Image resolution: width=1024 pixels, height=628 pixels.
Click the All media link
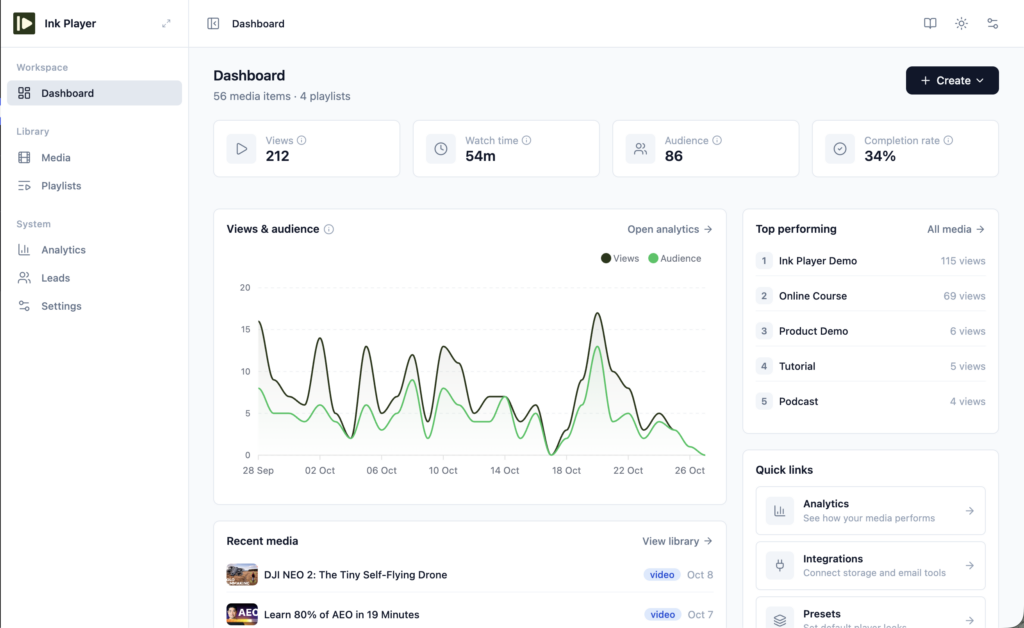click(x=956, y=229)
